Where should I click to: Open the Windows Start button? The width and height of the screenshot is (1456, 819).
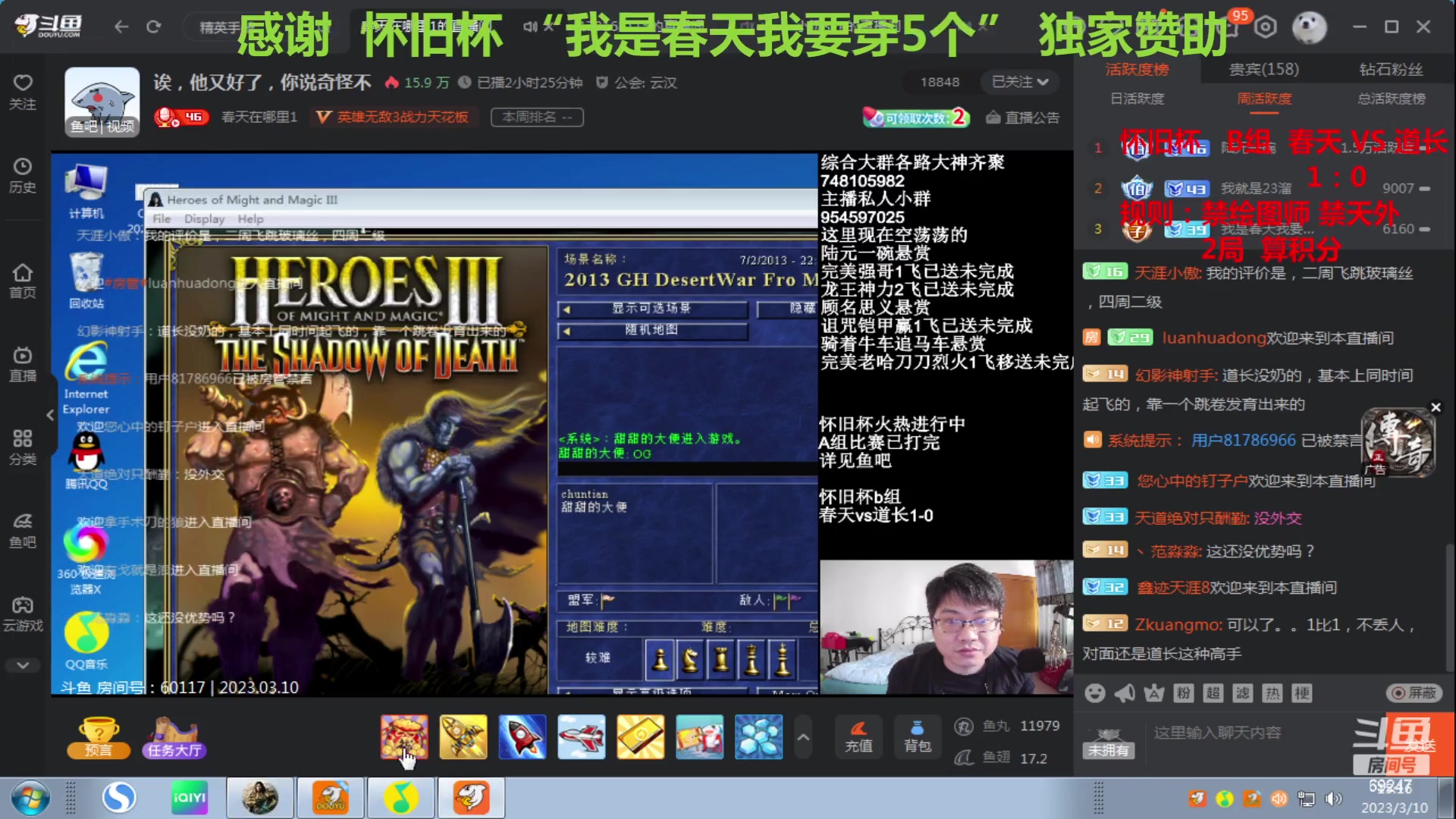(x=30, y=799)
